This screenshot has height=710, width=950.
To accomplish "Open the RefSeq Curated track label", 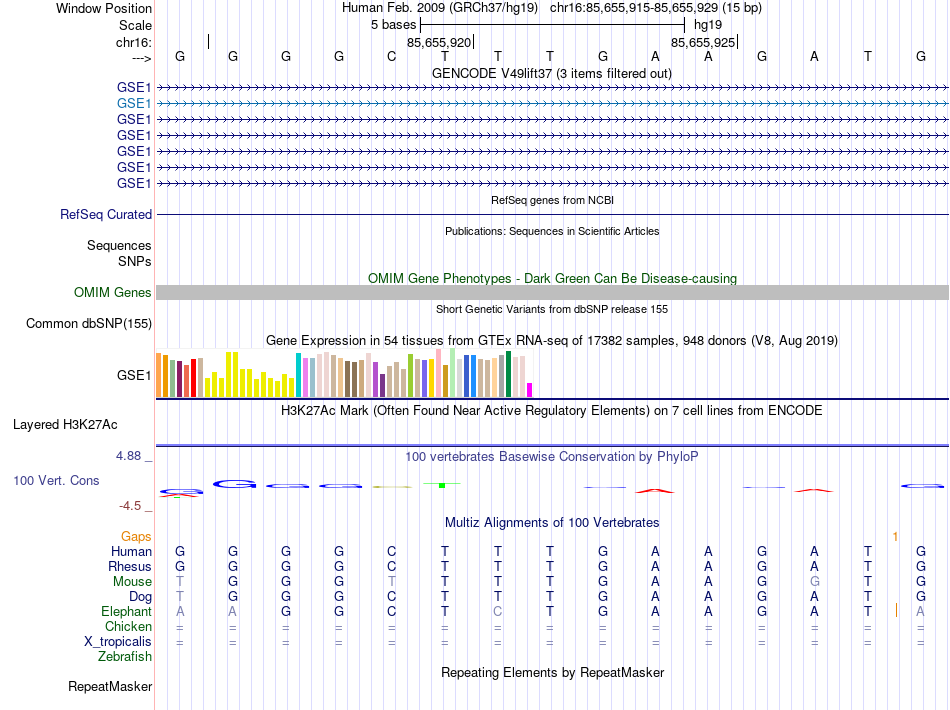I will tap(106, 214).
